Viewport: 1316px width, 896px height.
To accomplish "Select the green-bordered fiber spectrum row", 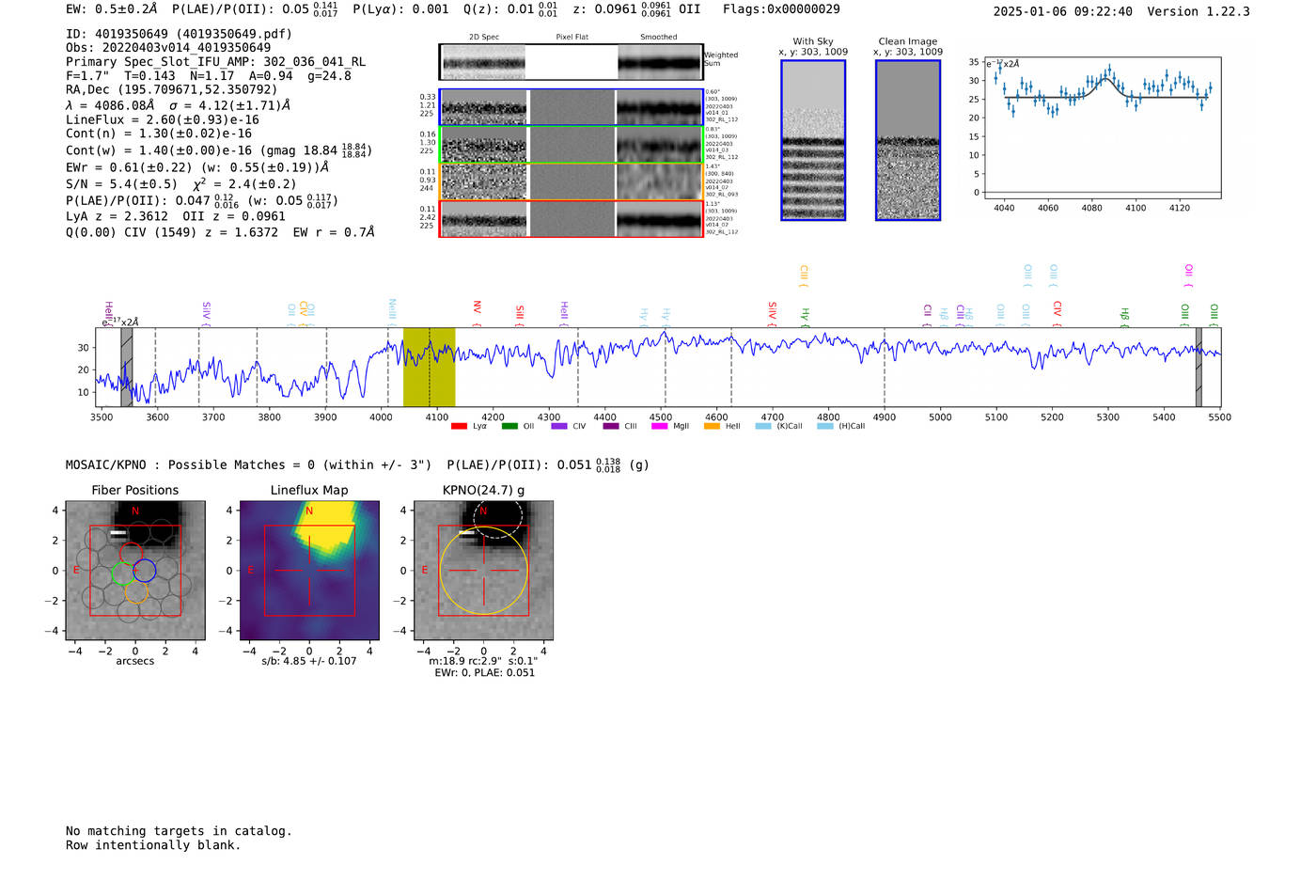I will click(x=572, y=145).
